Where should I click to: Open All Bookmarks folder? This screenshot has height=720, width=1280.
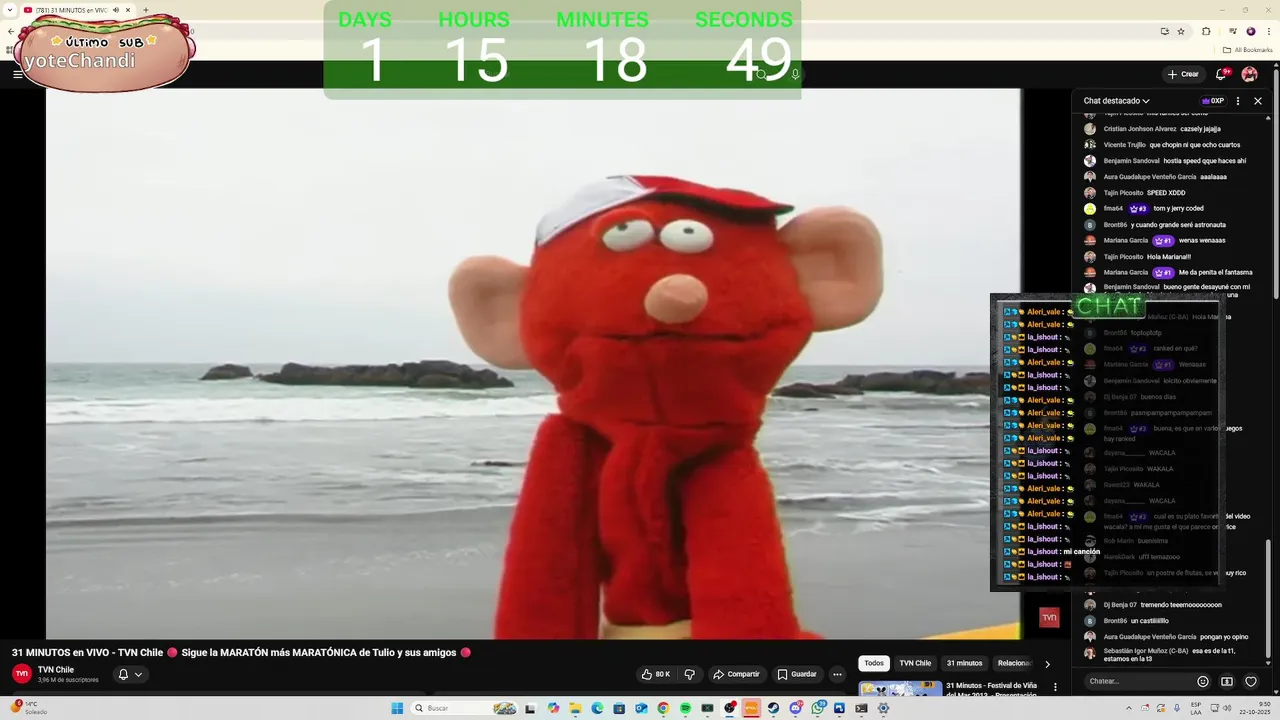(x=1246, y=50)
